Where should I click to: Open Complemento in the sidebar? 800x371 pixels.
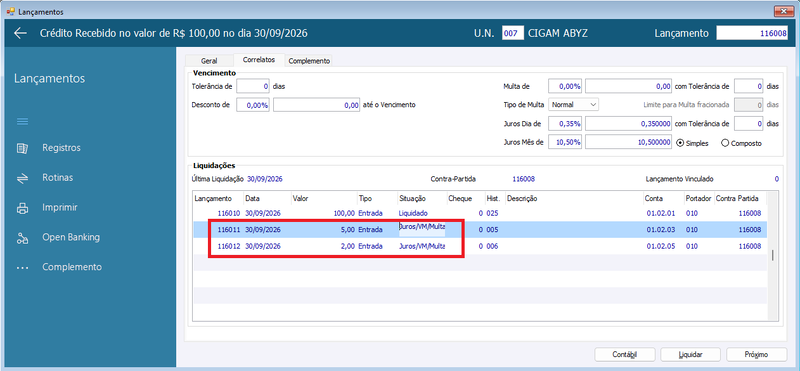pos(72,267)
